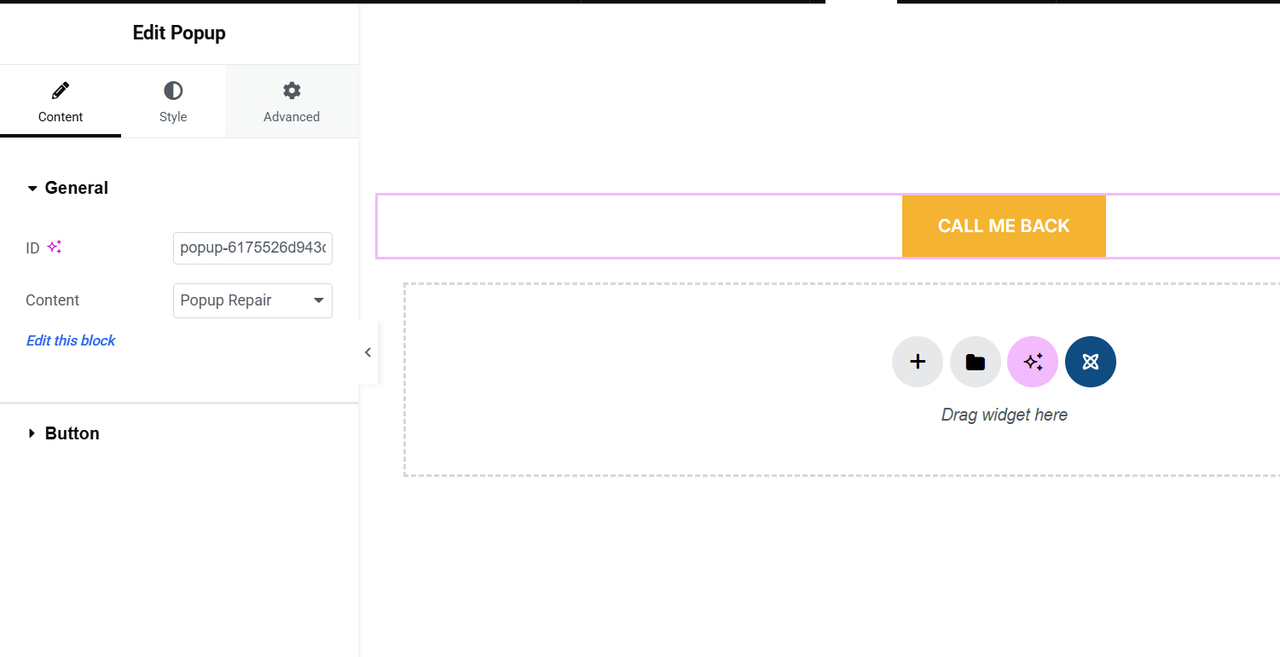This screenshot has height=657, width=1280.
Task: Open the template library folder icon
Action: pos(975,362)
